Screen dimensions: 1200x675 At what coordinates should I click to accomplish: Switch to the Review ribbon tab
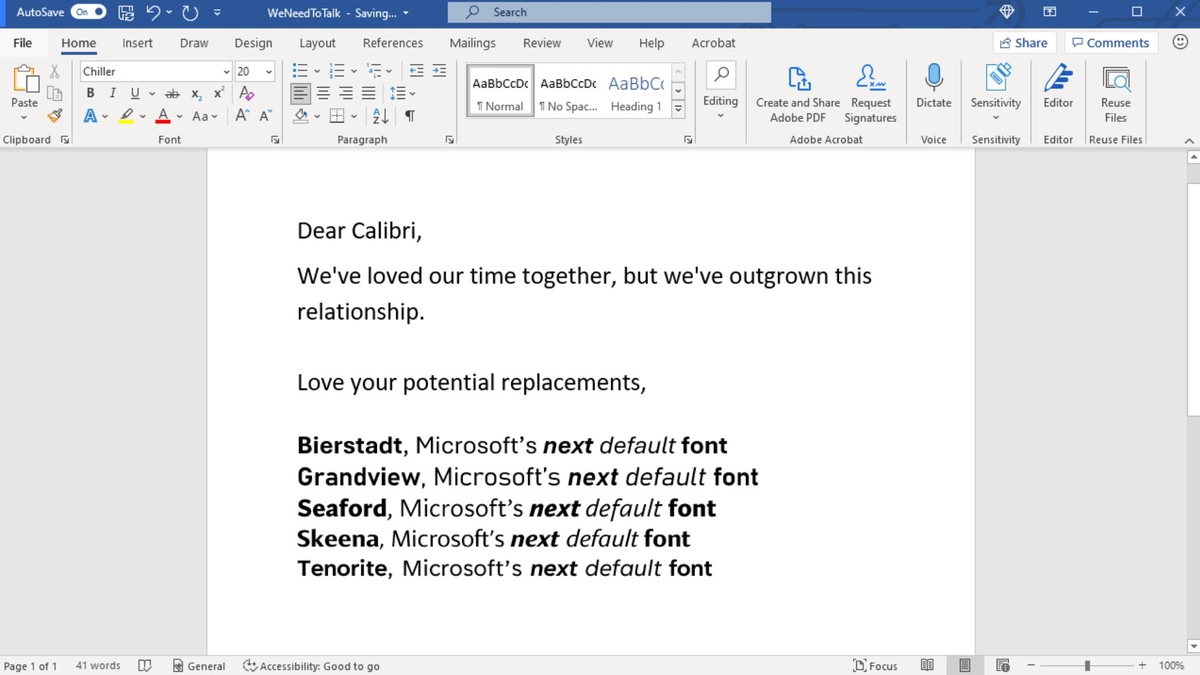tap(541, 43)
